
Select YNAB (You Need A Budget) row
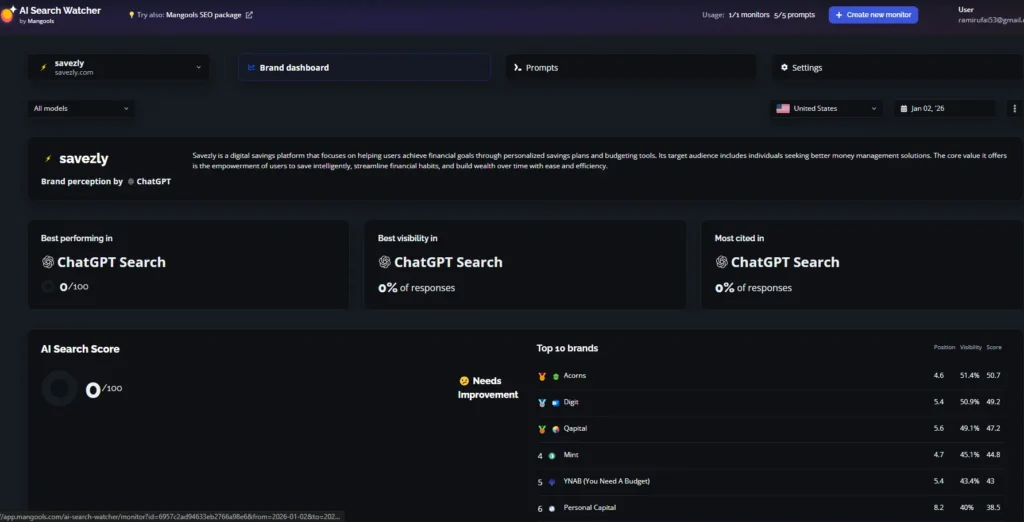pyautogui.click(x=769, y=481)
